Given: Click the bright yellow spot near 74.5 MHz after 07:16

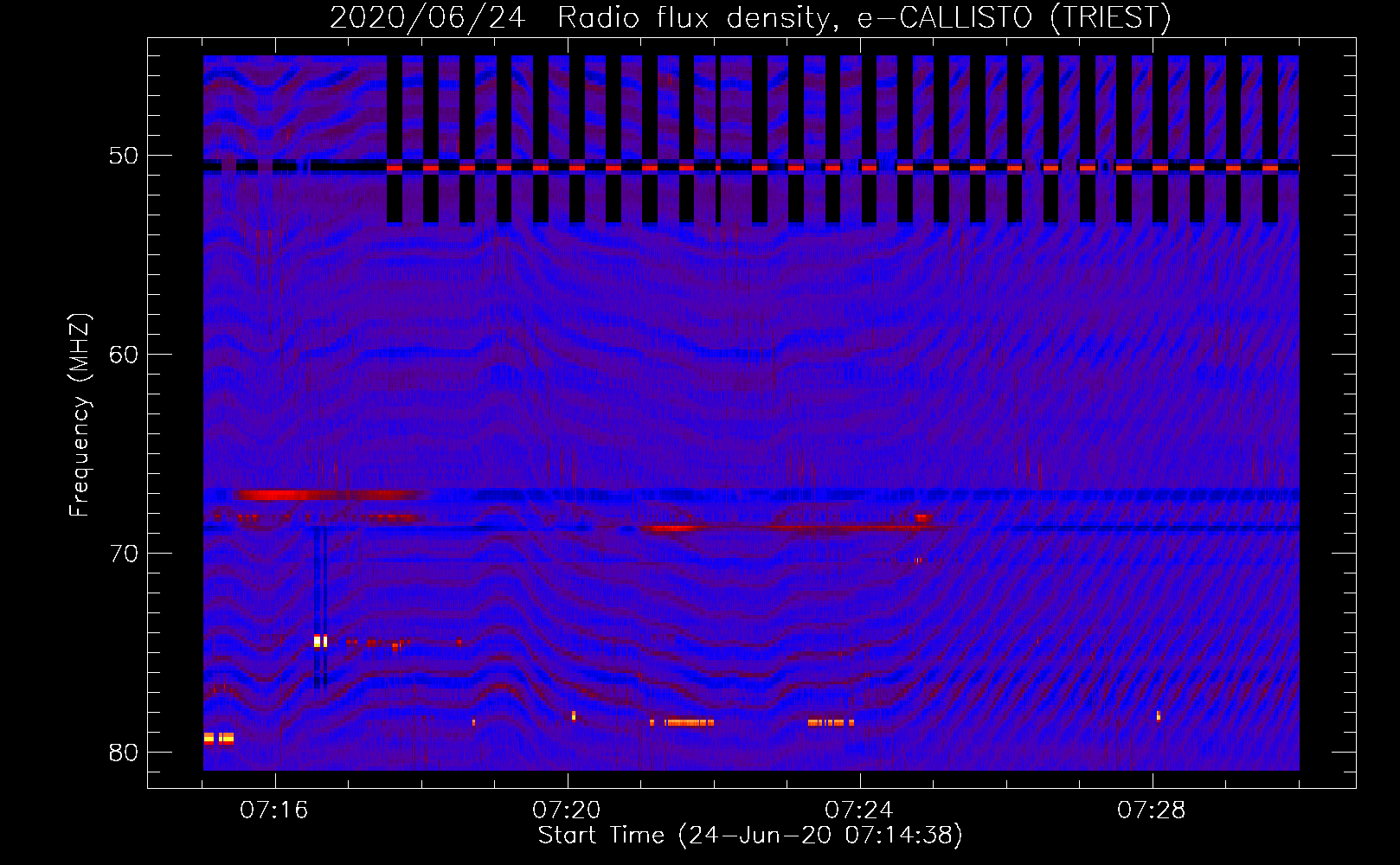Looking at the screenshot, I should point(320,642).
